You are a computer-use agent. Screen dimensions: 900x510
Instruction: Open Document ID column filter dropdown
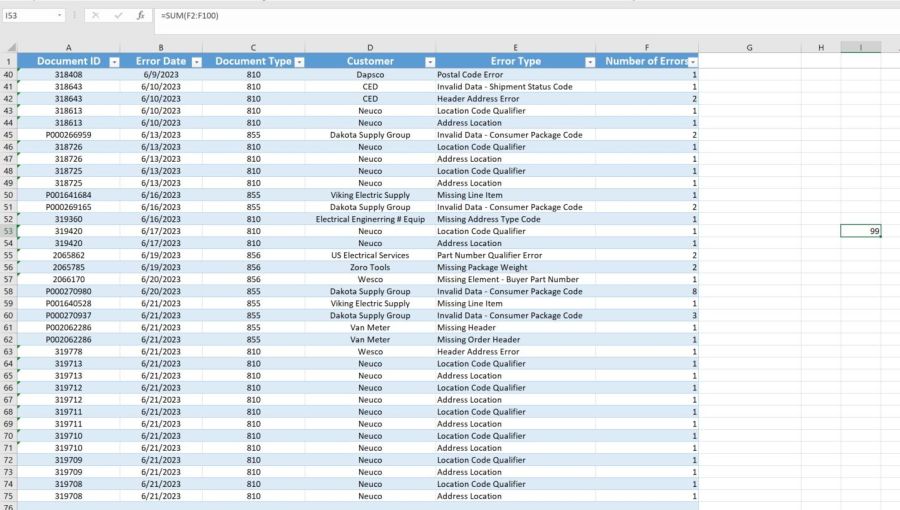point(114,62)
